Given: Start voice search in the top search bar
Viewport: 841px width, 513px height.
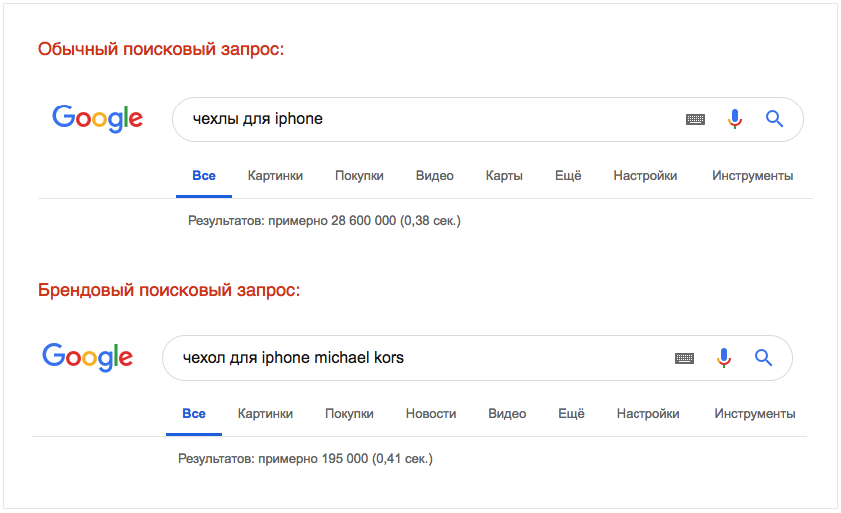Looking at the screenshot, I should point(735,119).
